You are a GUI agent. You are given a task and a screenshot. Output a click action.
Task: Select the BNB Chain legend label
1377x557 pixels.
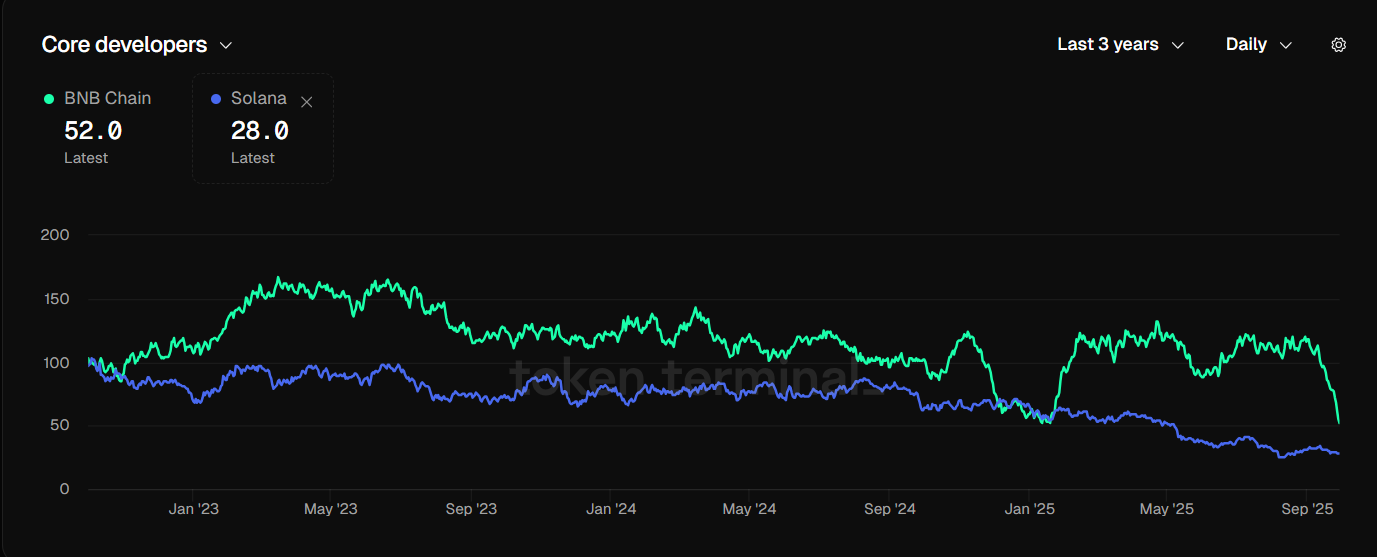[x=108, y=98]
